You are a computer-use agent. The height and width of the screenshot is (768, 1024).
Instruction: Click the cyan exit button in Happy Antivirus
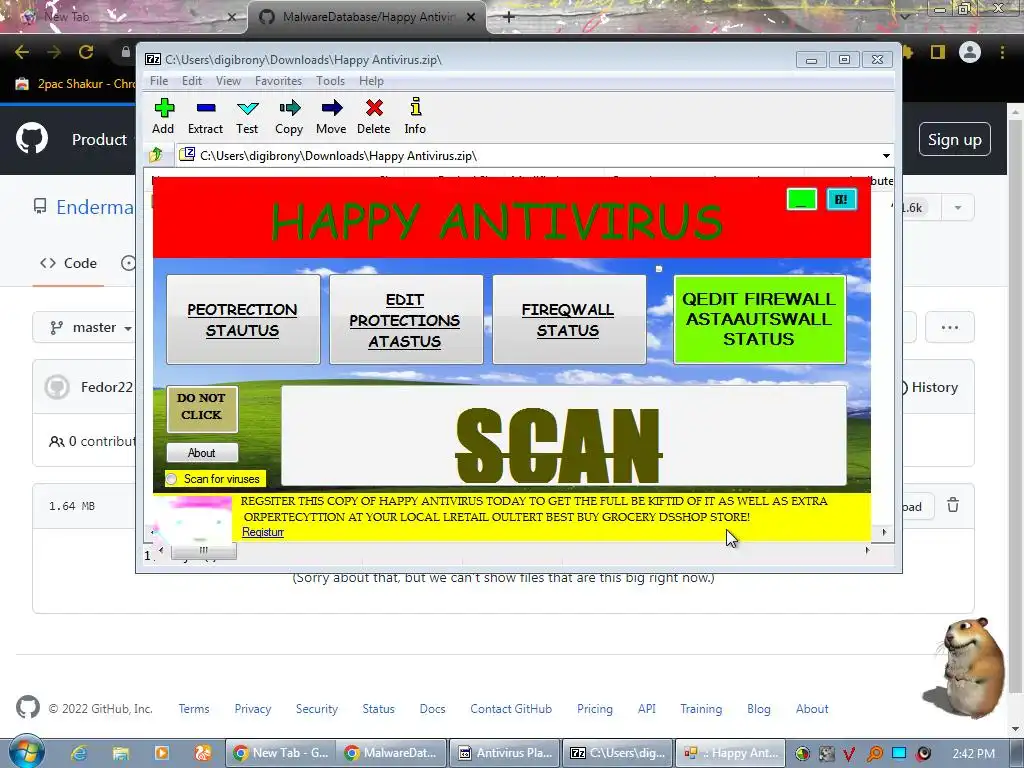click(842, 199)
